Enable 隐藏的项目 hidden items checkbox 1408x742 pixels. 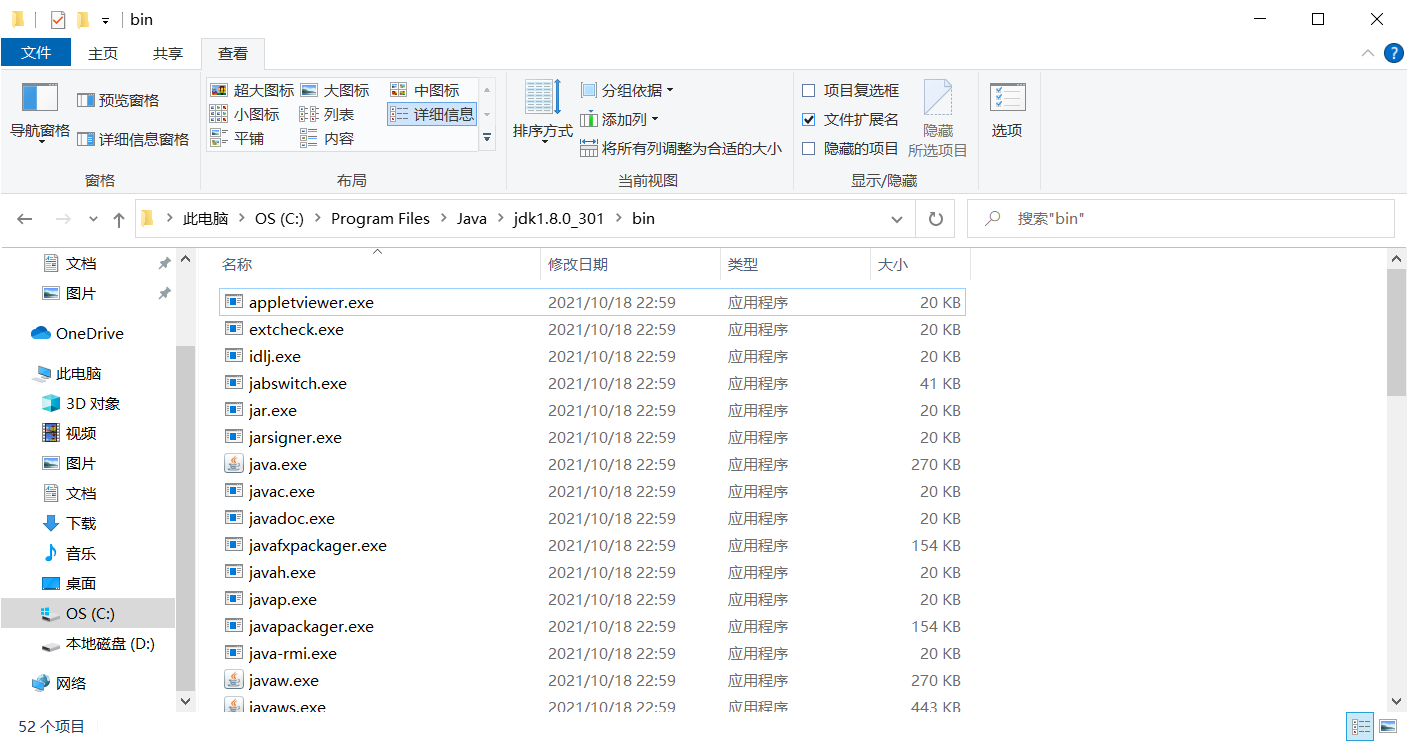coord(808,148)
